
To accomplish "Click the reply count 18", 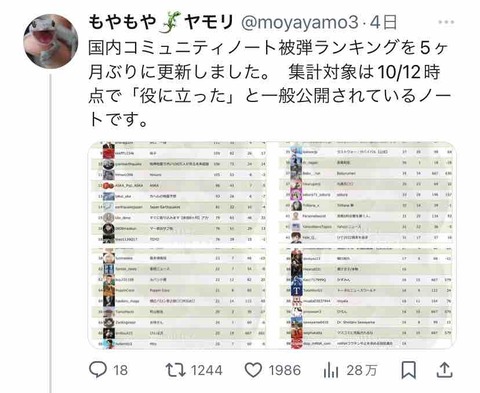I will point(120,370).
